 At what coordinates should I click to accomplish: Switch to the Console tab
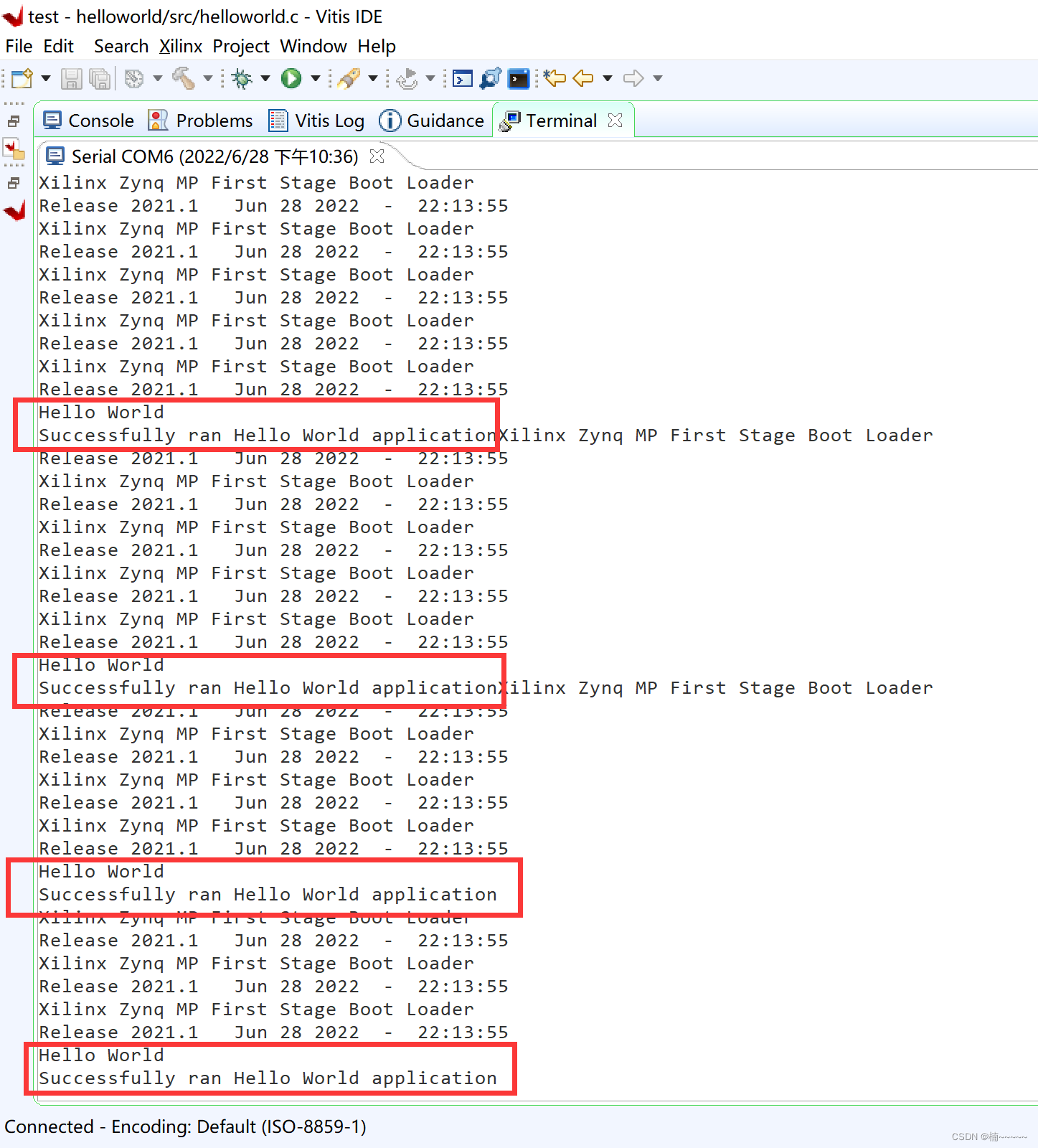(89, 121)
